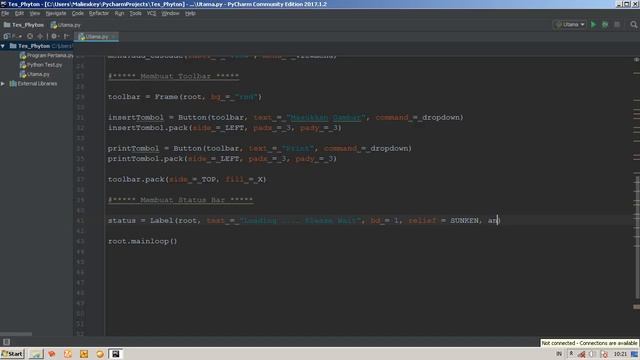Viewport: 640px width, 360px height.
Task: Open the Navigate menu
Action: click(x=56, y=13)
